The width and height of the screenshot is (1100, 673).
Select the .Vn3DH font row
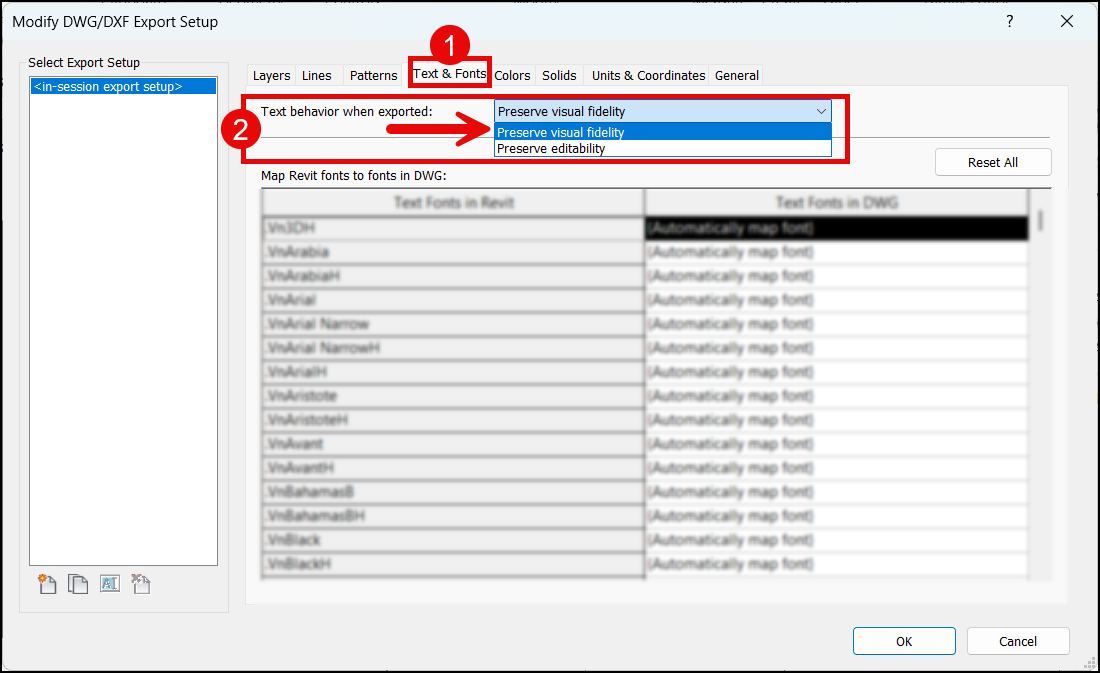tap(453, 228)
